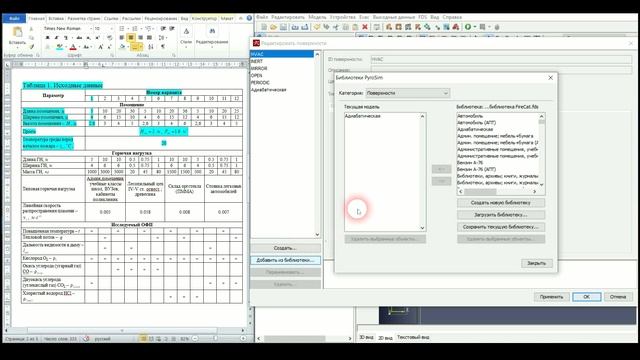Click Создать button under surface list
This screenshot has width=640, height=360.
click(x=285, y=248)
